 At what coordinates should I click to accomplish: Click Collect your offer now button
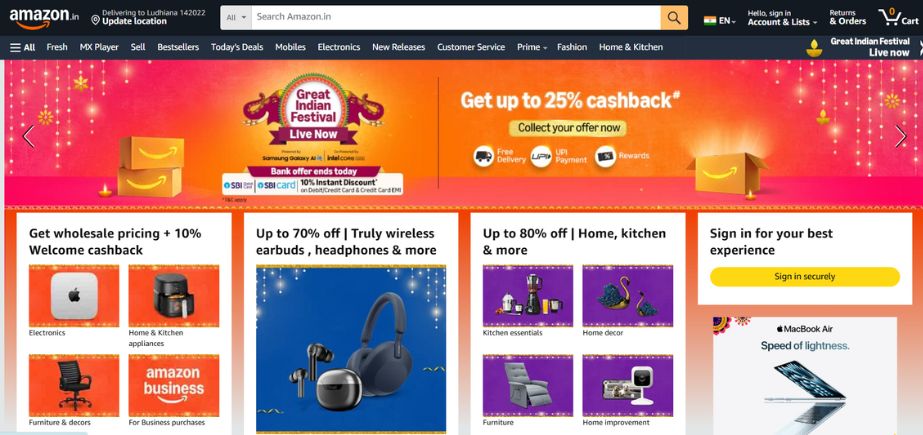(568, 128)
